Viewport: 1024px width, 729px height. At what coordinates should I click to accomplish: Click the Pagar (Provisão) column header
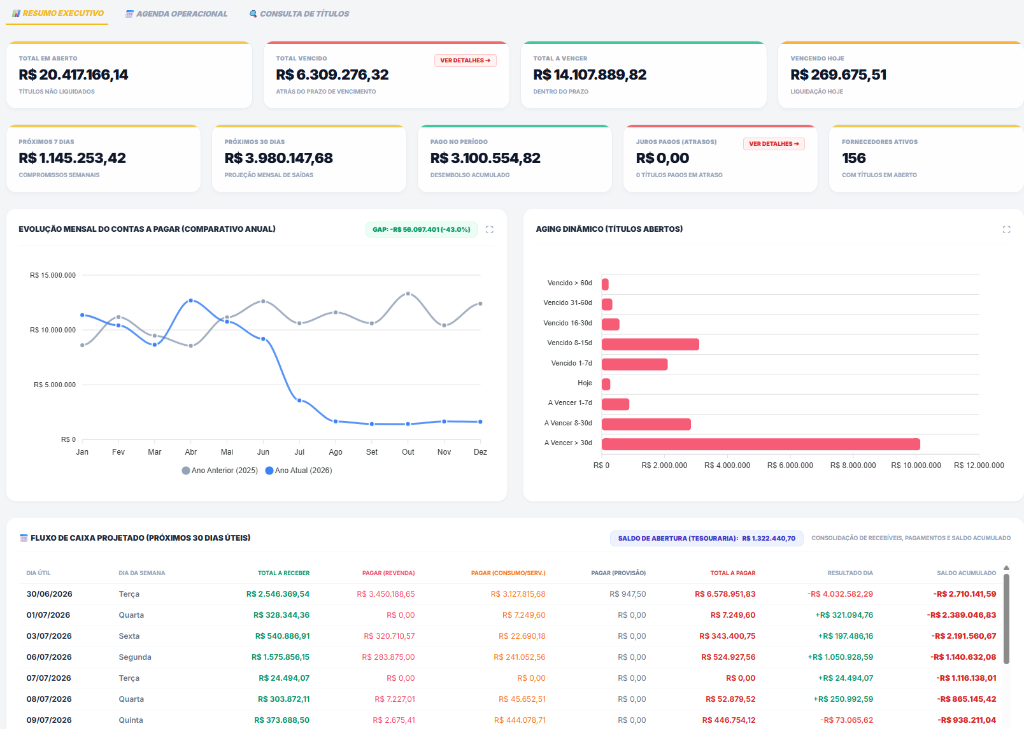point(618,573)
